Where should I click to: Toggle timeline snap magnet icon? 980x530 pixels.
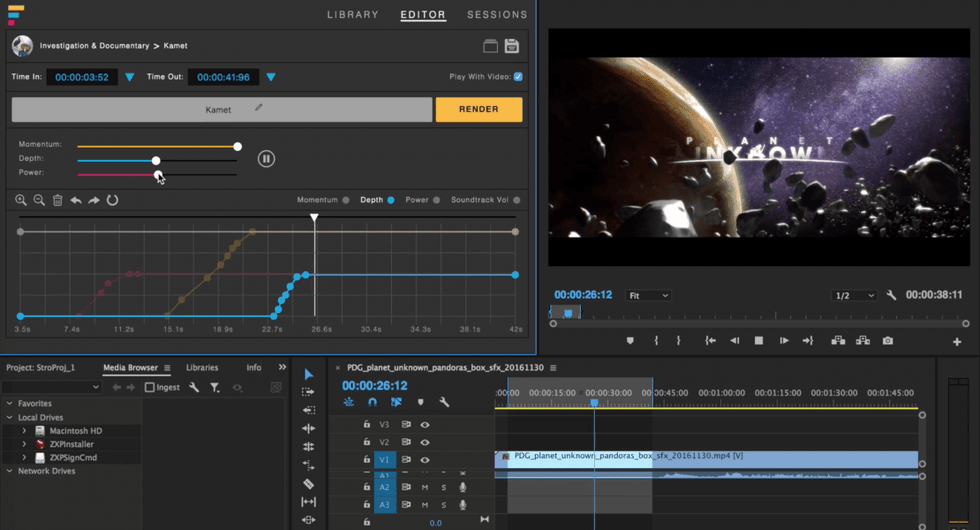tap(372, 402)
